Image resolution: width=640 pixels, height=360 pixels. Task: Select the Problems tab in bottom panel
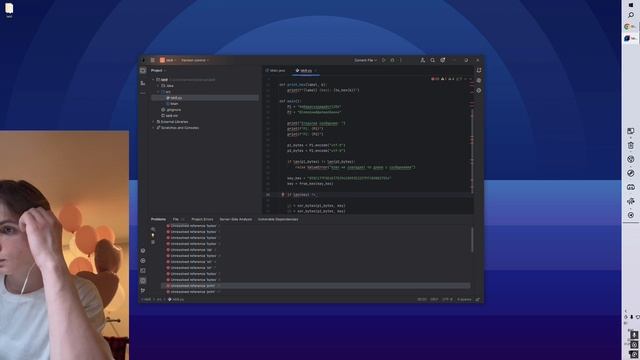pos(158,219)
